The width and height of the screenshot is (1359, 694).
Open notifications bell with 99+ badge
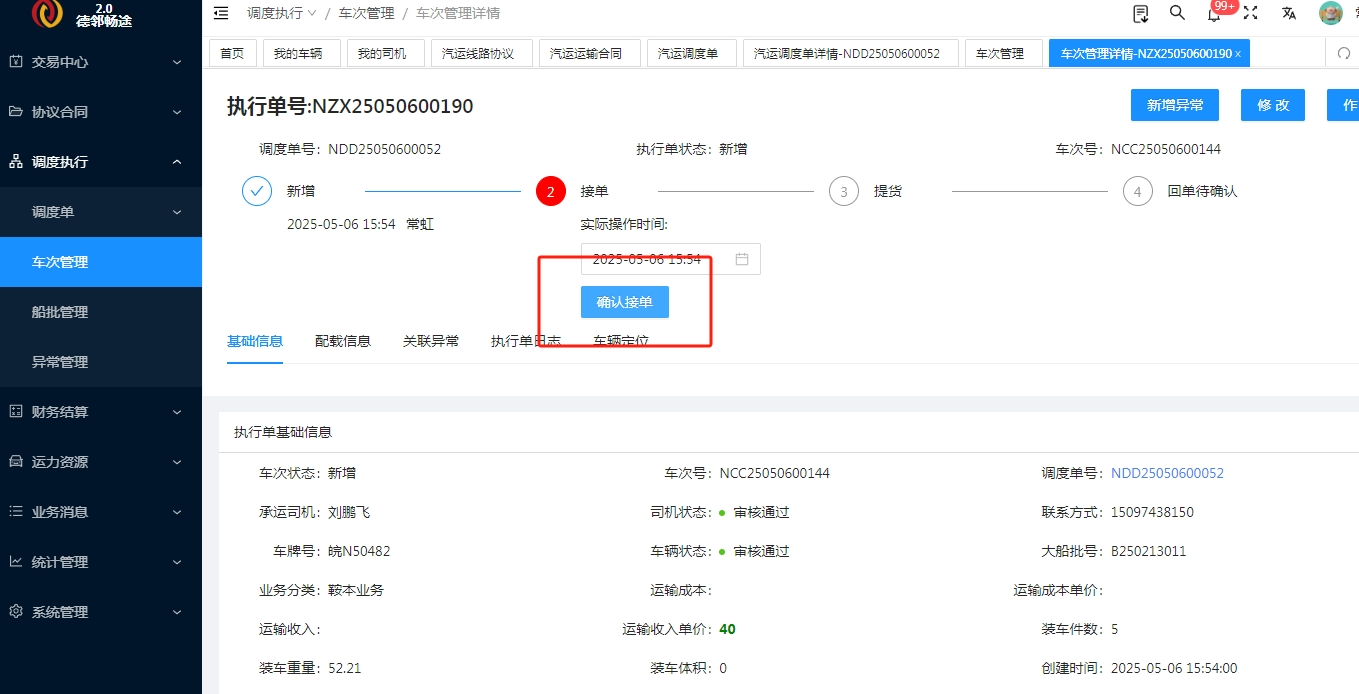click(1214, 13)
